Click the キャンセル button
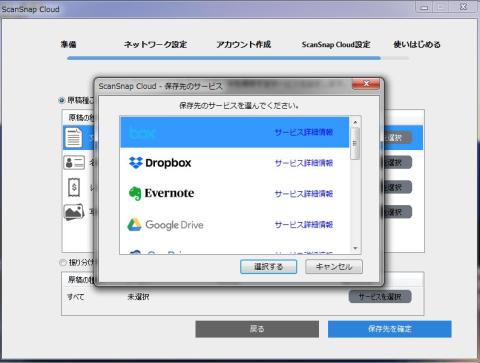The width and height of the screenshot is (480, 363). tap(334, 267)
